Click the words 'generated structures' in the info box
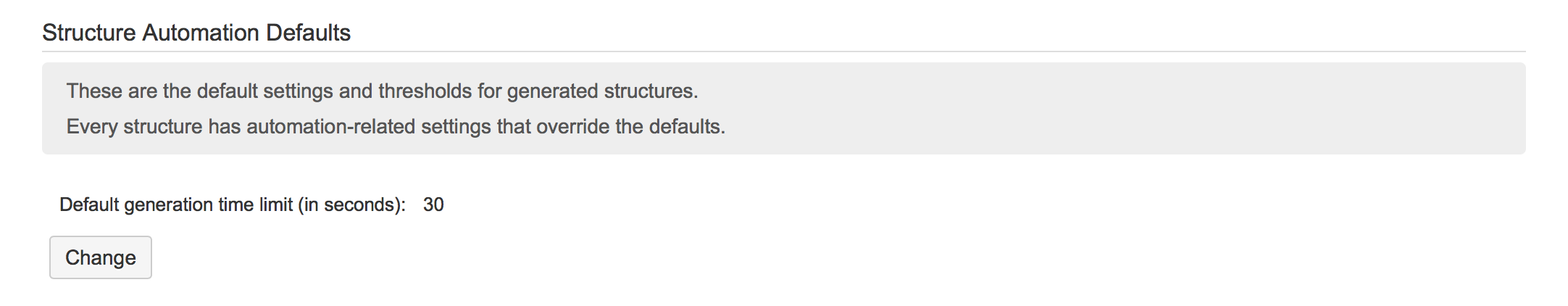Viewport: 1568px width, 306px height. point(601,91)
